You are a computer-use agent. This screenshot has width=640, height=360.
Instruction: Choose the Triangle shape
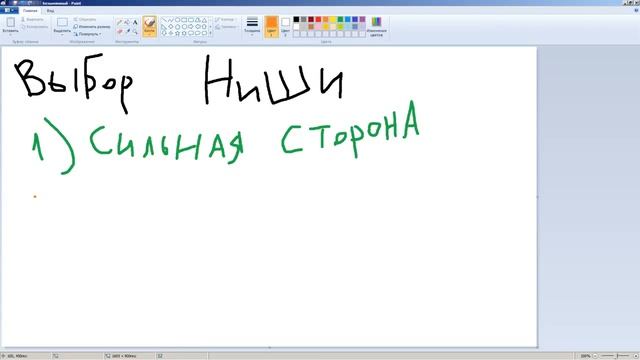[x=204, y=20]
